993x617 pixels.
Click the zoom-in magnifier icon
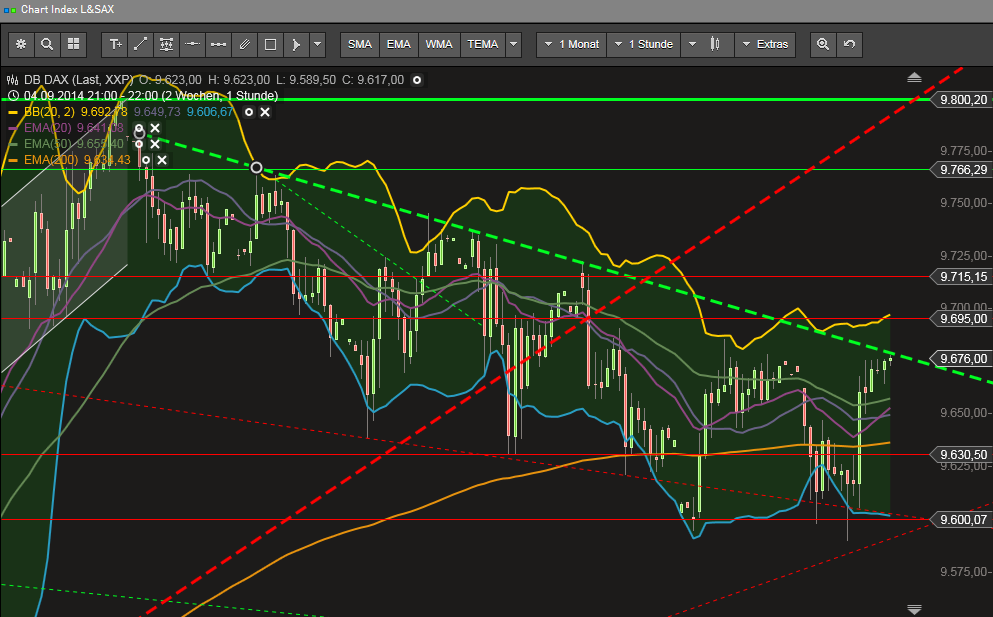823,44
